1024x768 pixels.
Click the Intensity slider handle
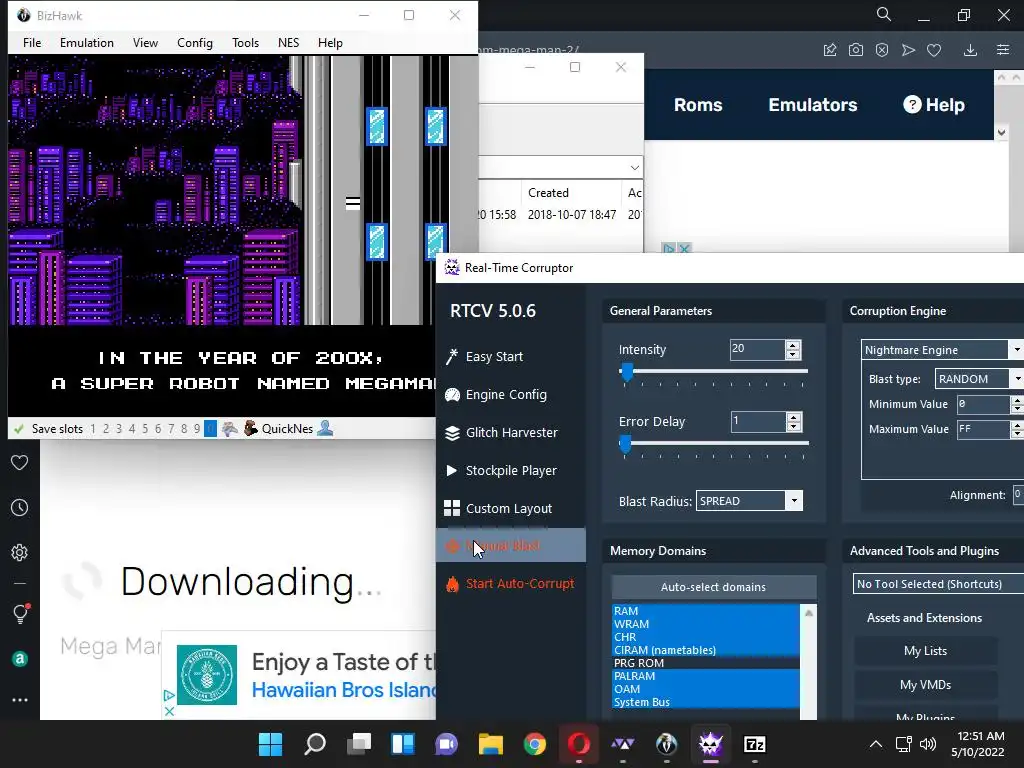[x=627, y=372]
